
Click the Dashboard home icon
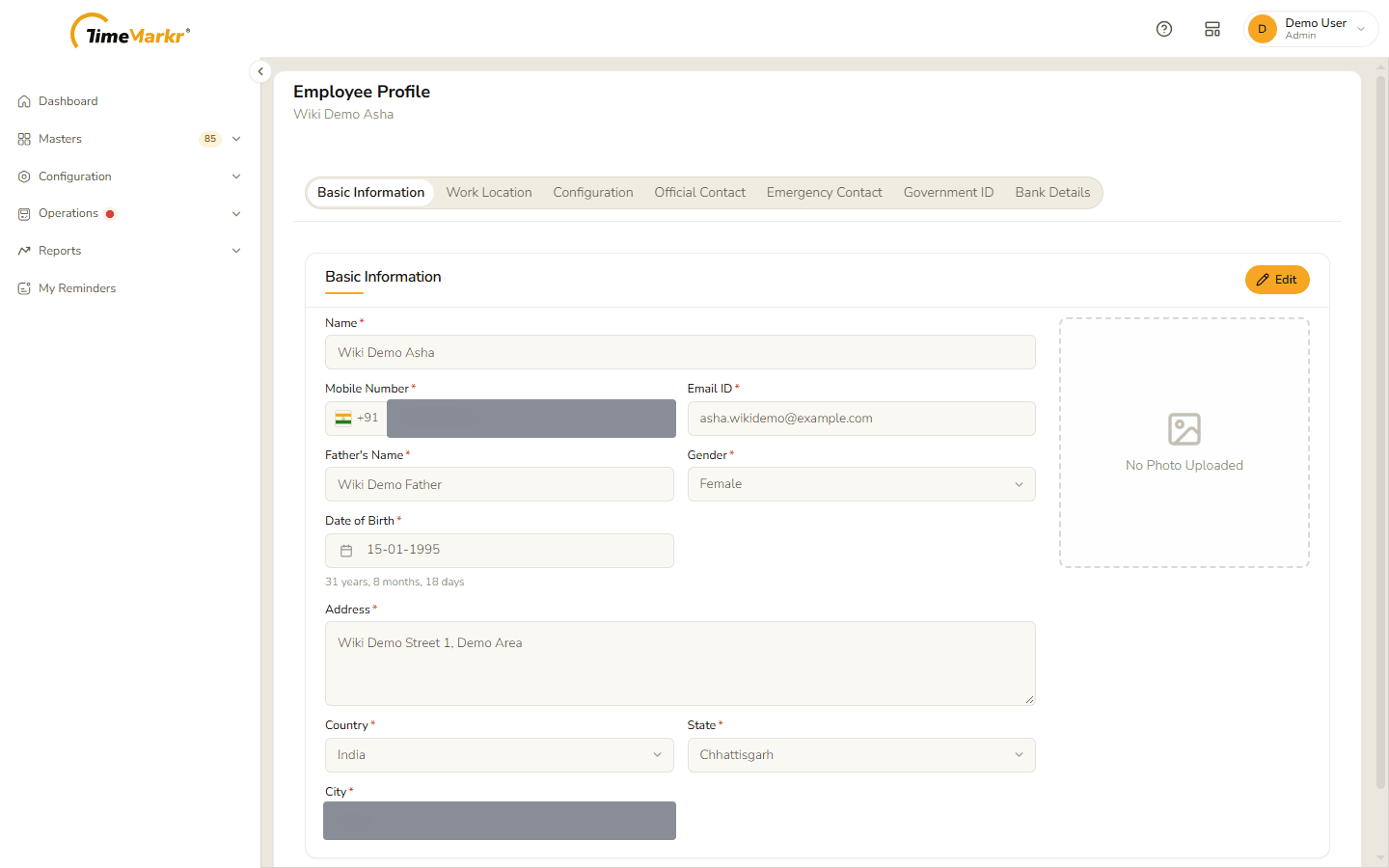(24, 101)
